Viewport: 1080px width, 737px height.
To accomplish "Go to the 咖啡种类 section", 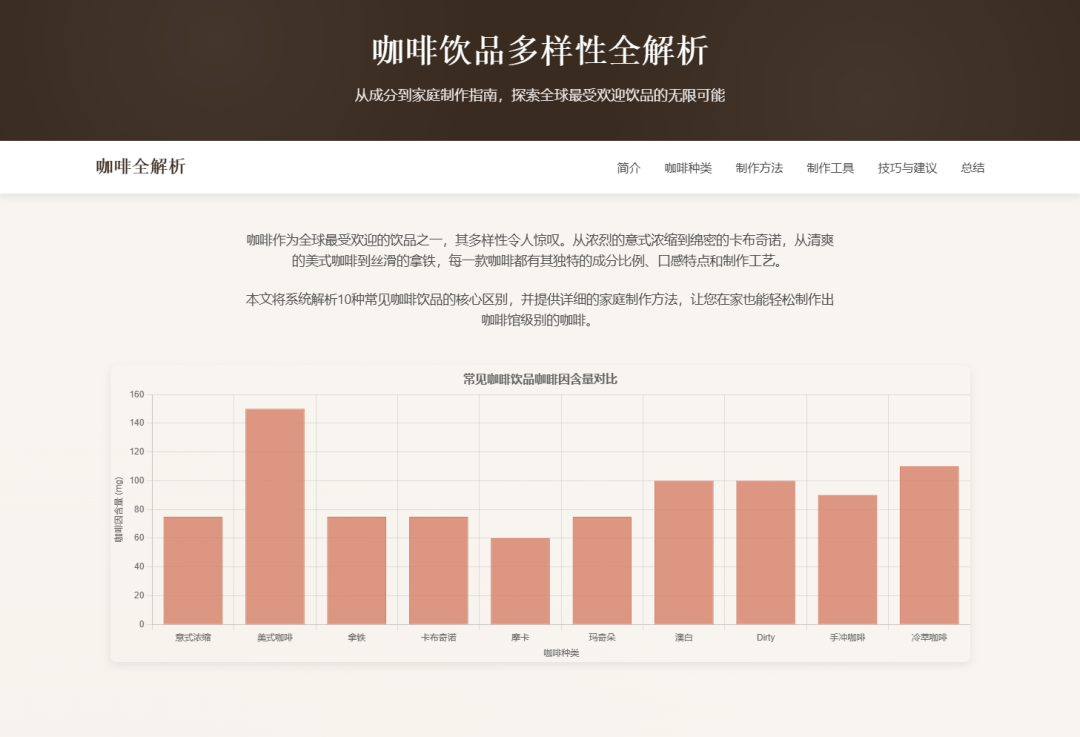I will coord(688,168).
